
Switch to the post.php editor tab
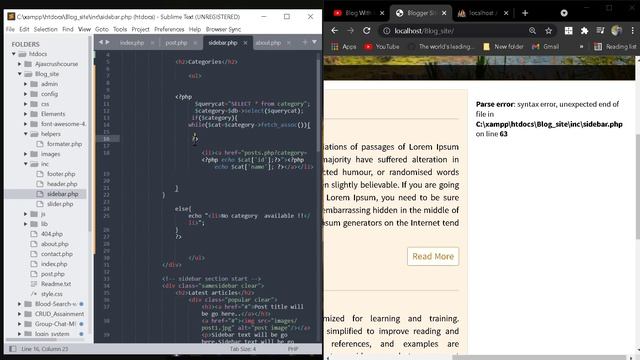click(176, 43)
